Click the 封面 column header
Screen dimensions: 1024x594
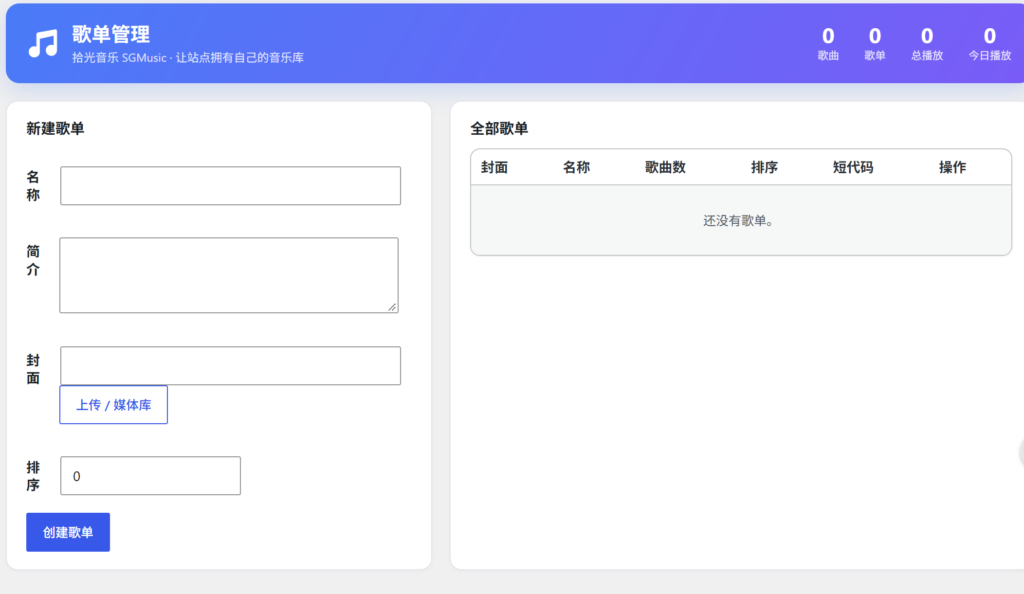[x=494, y=167]
